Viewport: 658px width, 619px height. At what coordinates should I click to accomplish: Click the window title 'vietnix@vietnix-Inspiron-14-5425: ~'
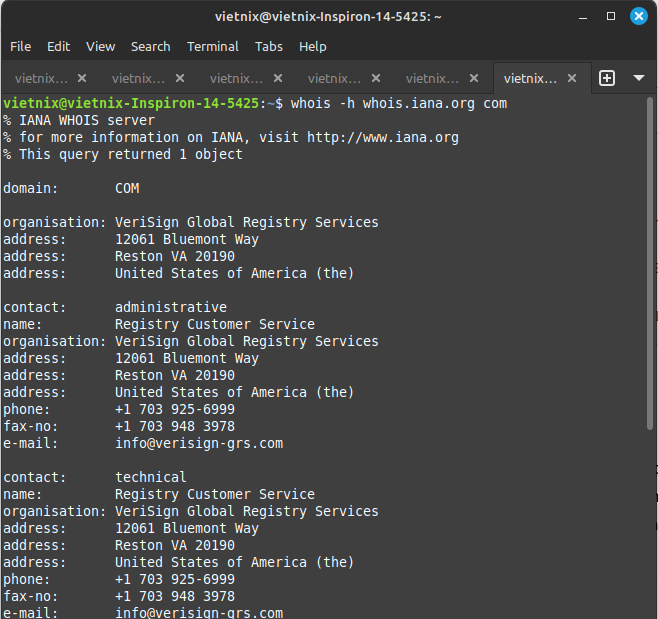tap(328, 17)
